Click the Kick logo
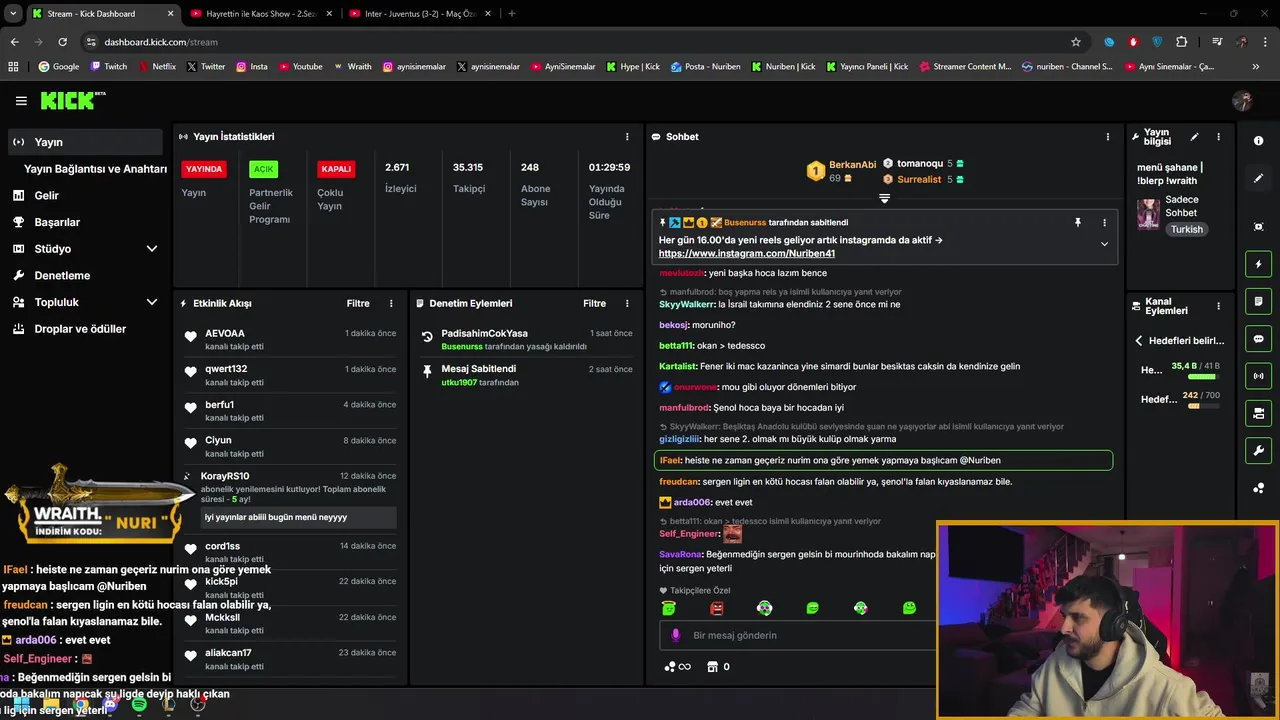 click(72, 100)
